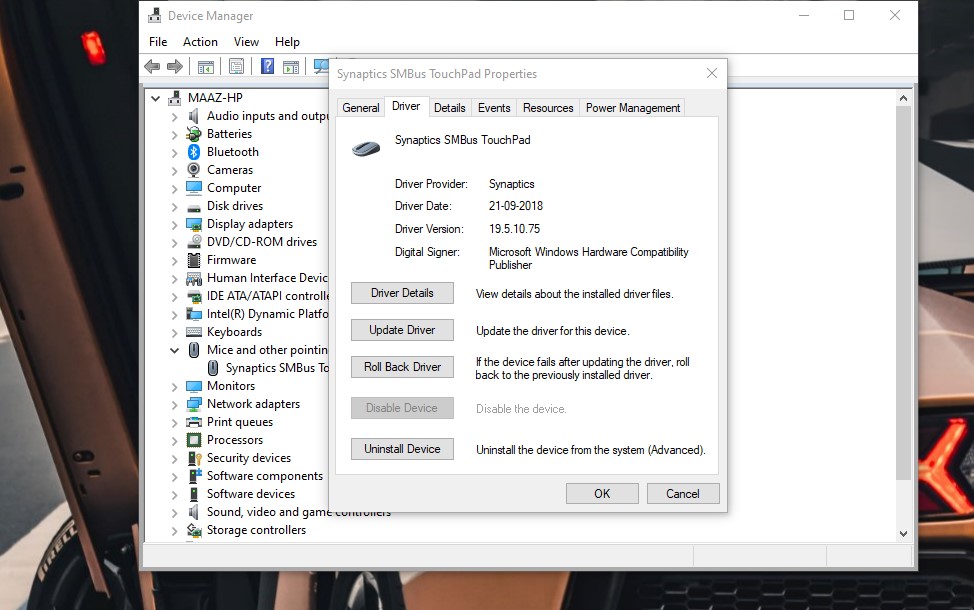
Task: Click the Print queues printer icon
Action: tap(194, 422)
